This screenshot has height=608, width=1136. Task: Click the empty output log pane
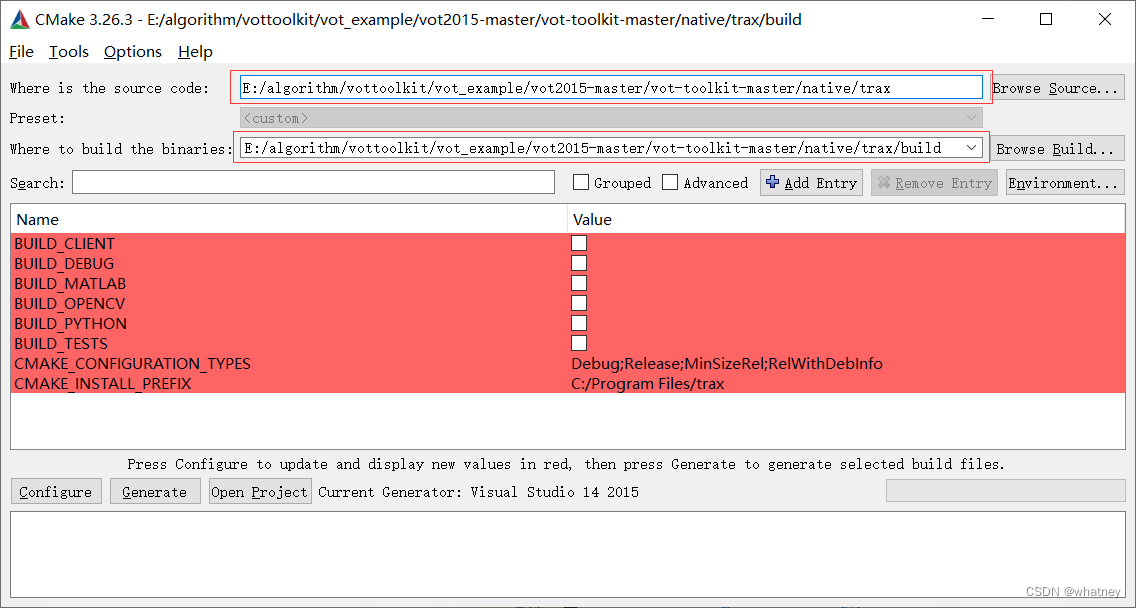pos(567,554)
